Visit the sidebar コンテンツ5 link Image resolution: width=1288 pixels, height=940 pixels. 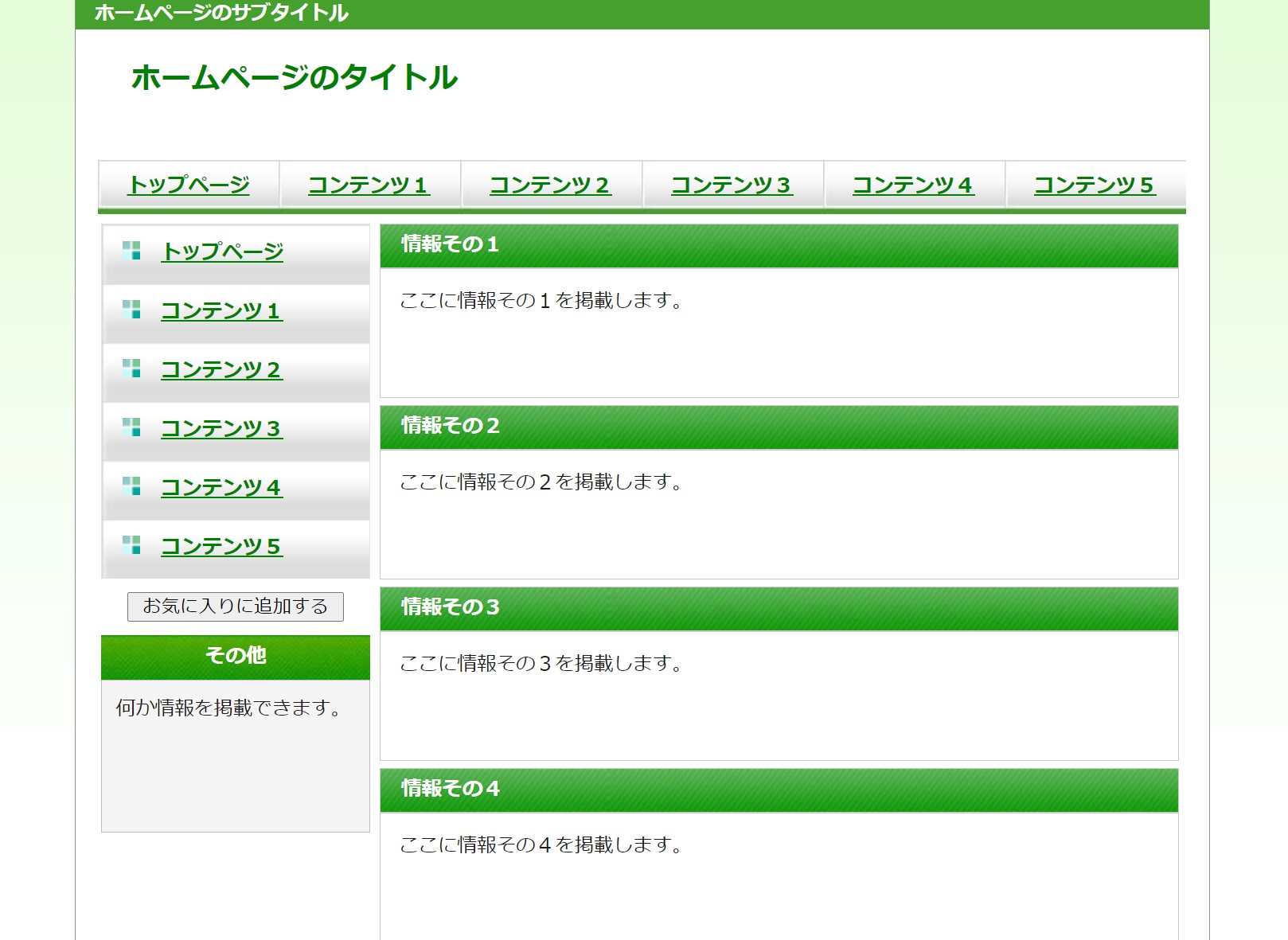click(x=221, y=546)
